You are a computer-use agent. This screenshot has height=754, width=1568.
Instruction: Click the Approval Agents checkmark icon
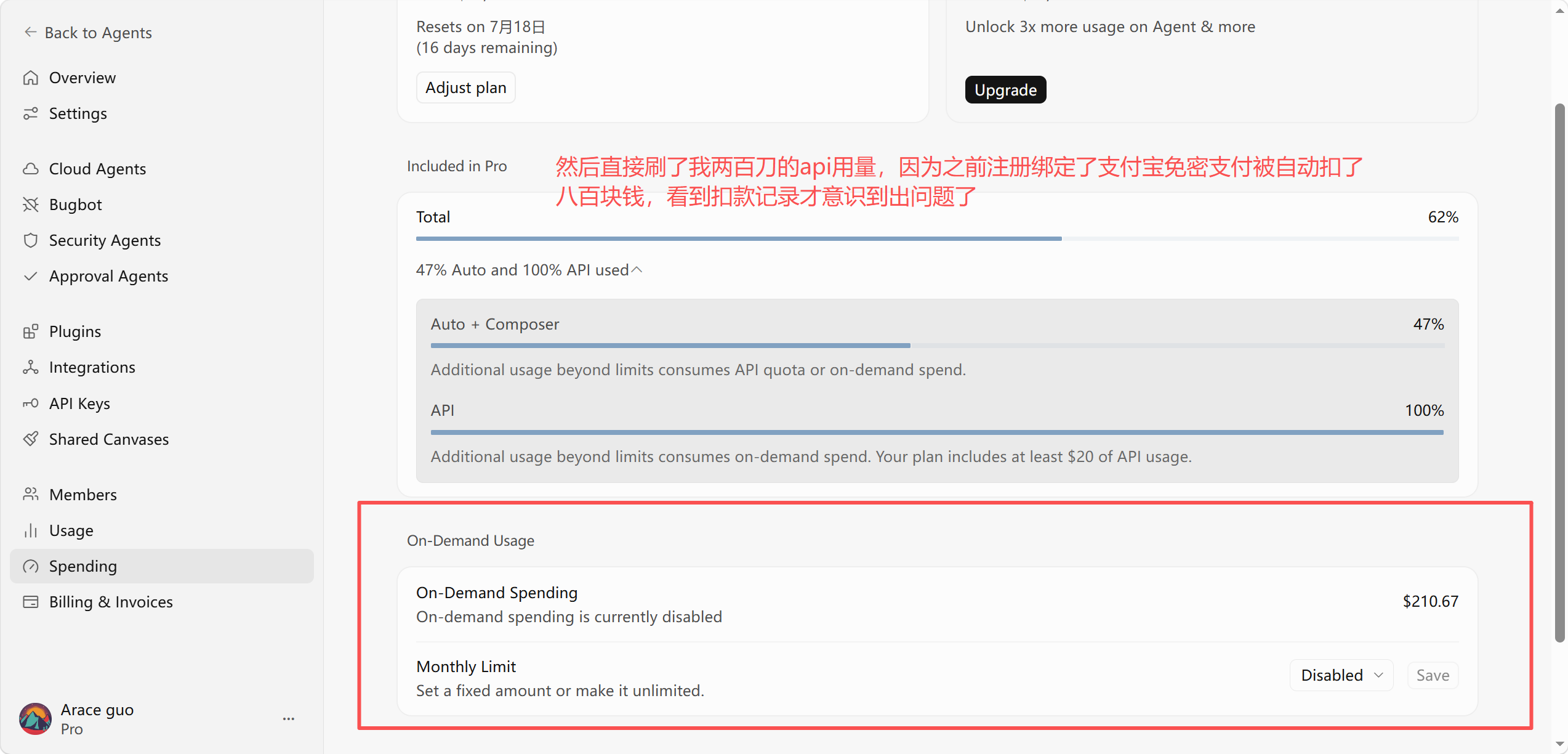(x=31, y=276)
